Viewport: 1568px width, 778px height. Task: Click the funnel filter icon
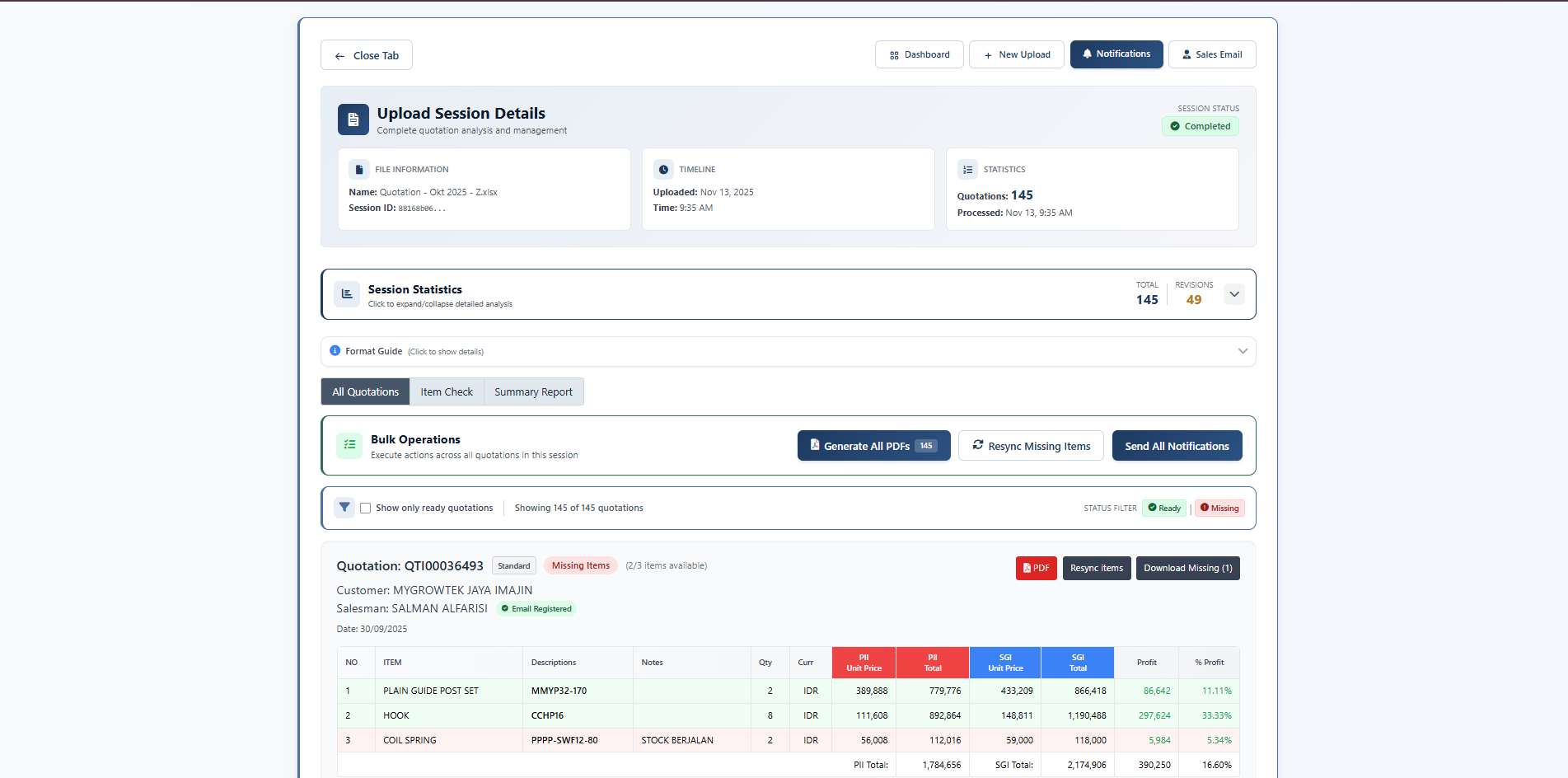point(344,508)
